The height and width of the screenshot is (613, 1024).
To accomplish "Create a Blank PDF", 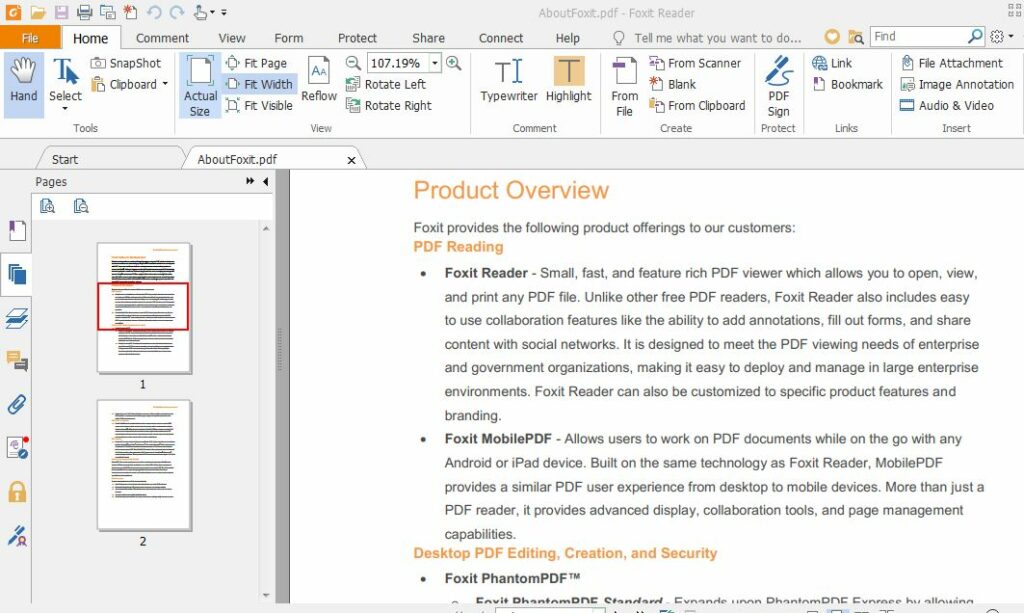I will 673,84.
